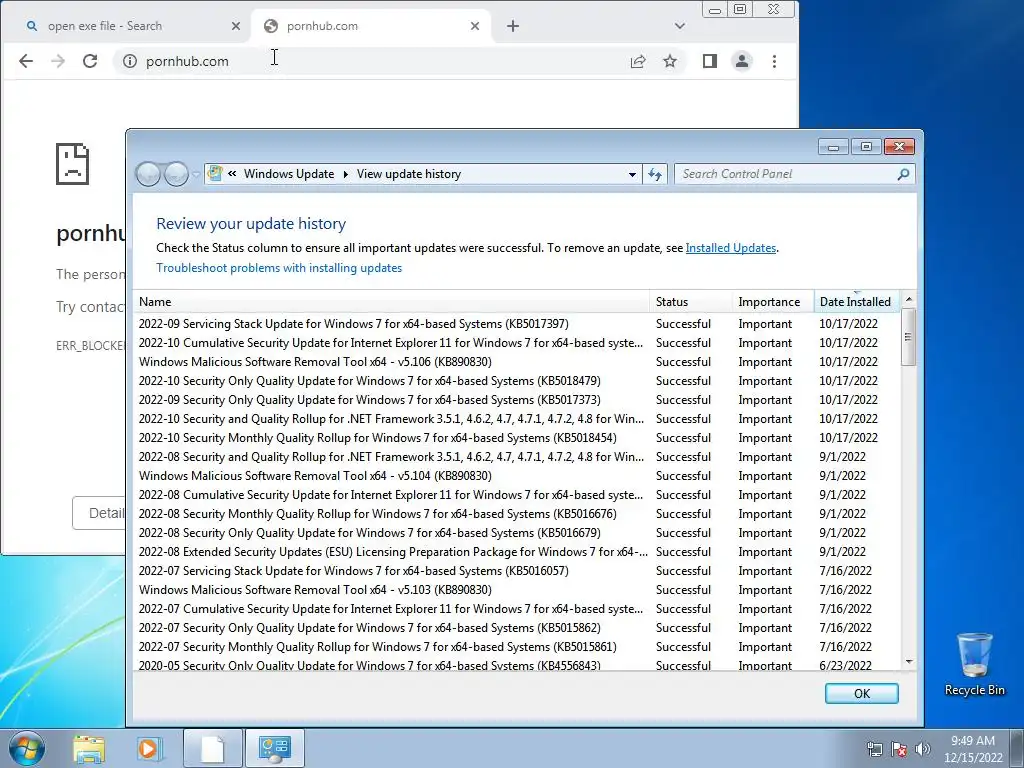Click Back button in Control Panel window
The width and height of the screenshot is (1024, 768).
click(148, 174)
